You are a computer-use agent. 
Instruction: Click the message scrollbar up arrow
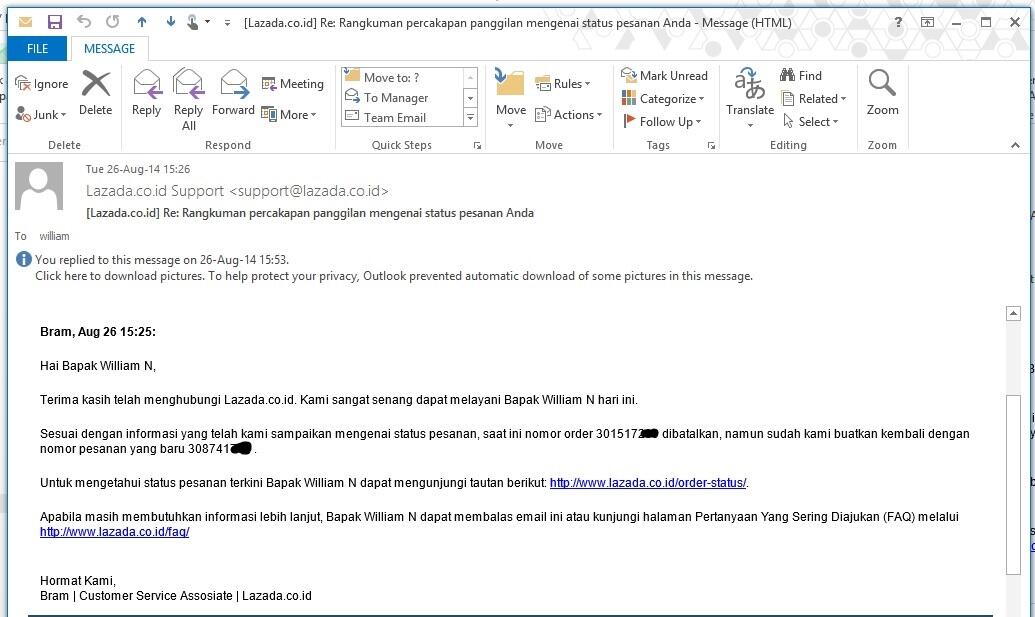(x=1013, y=314)
